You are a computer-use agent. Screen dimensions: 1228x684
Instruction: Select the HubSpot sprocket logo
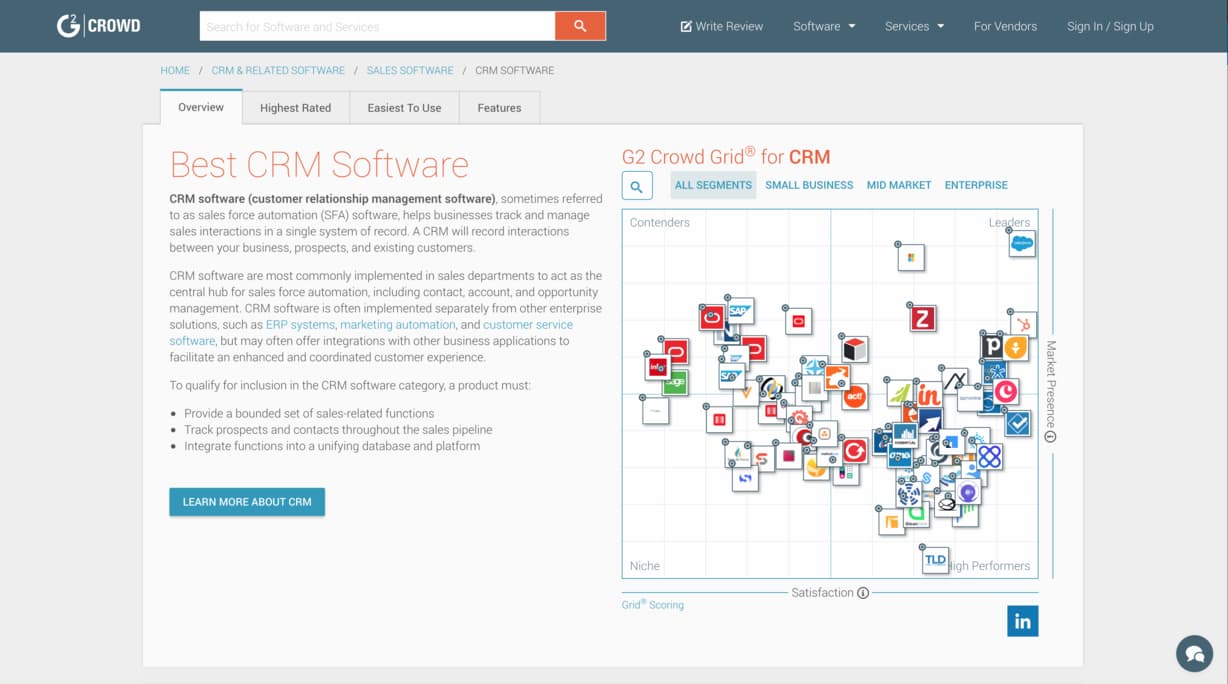point(1023,324)
